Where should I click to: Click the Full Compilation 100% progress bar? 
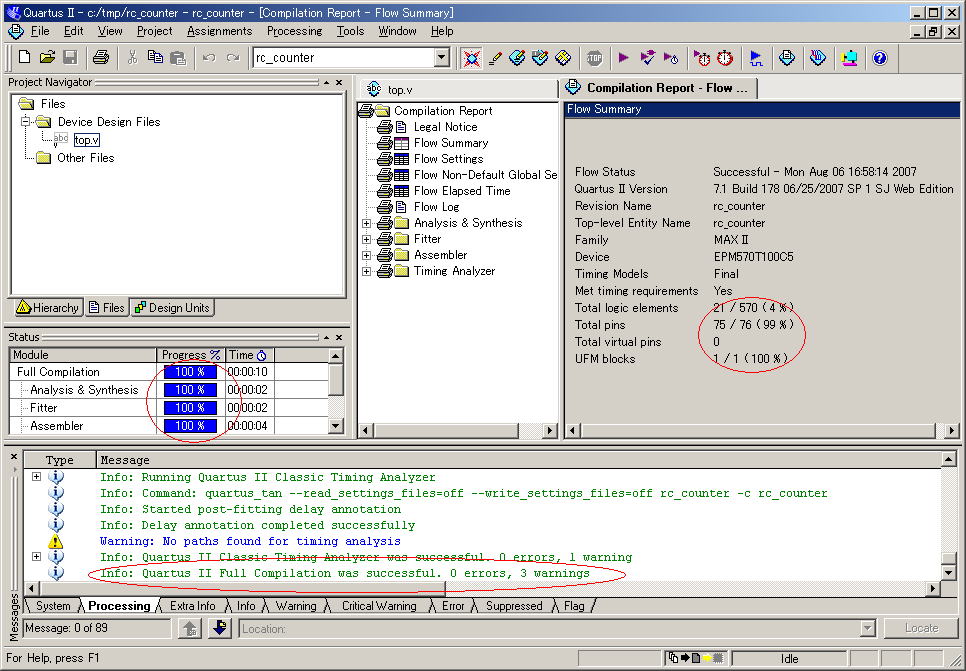coord(190,372)
